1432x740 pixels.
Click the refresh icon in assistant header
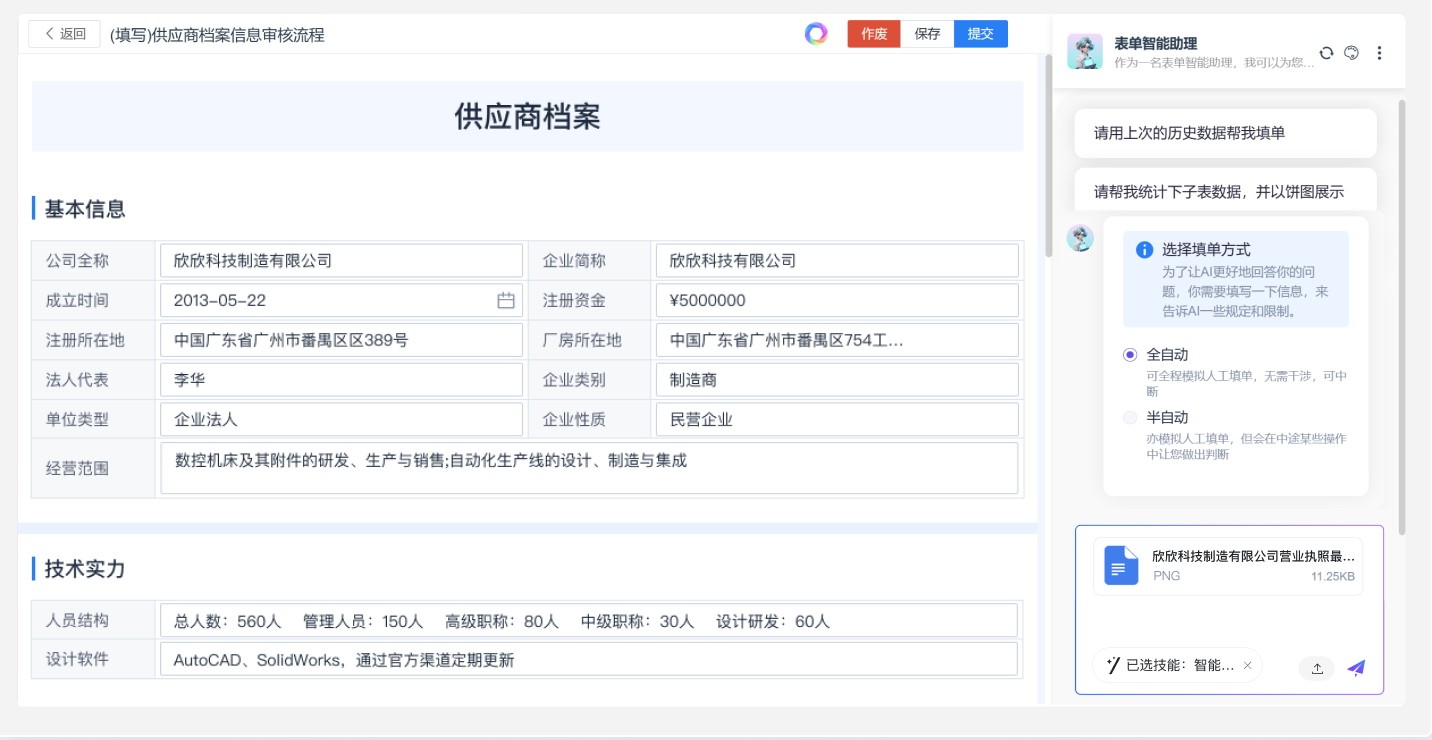[1326, 53]
